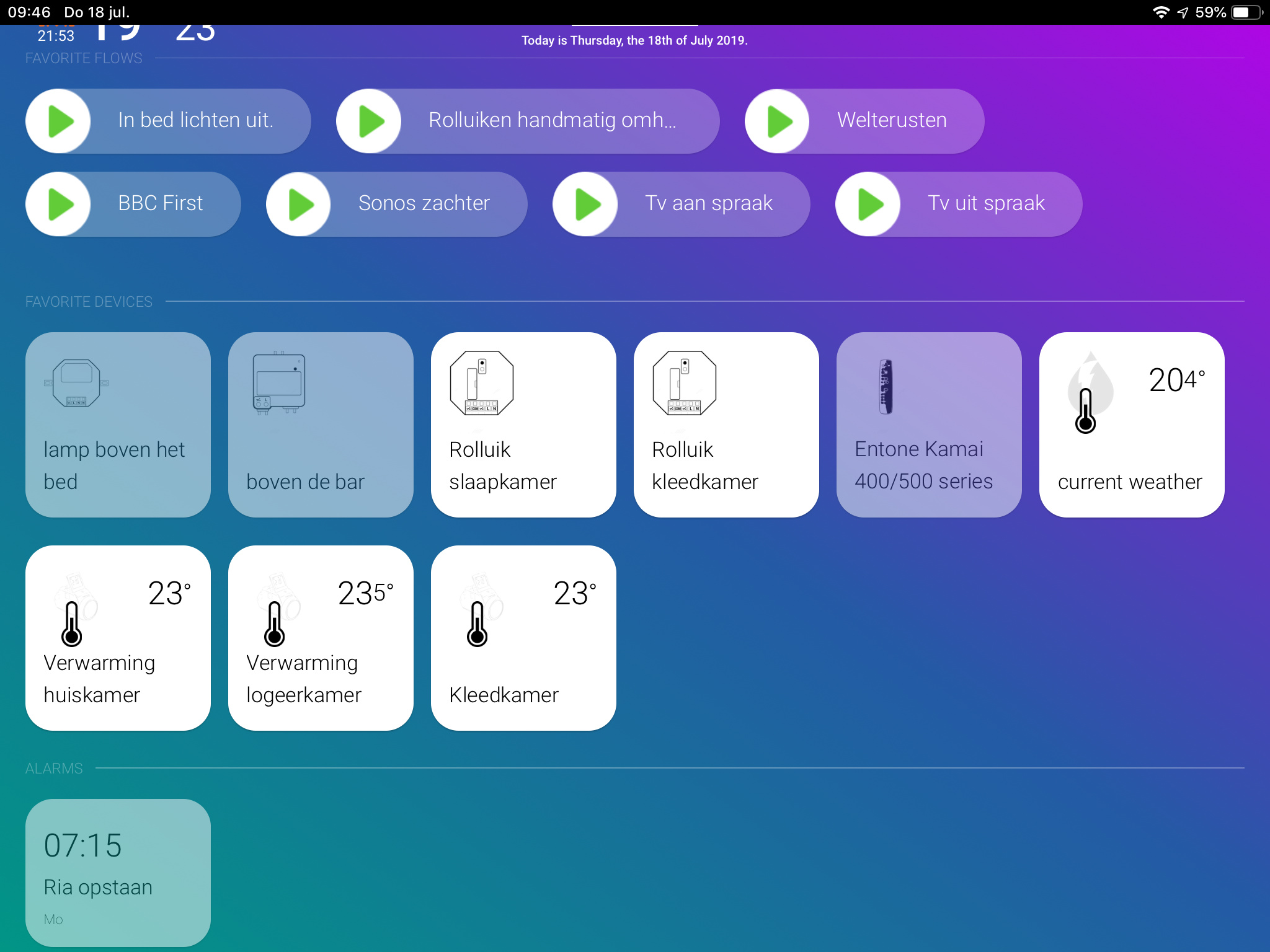Screen dimensions: 1270x952
Task: Toggle the 'boven de bar' device tile
Action: tap(321, 425)
